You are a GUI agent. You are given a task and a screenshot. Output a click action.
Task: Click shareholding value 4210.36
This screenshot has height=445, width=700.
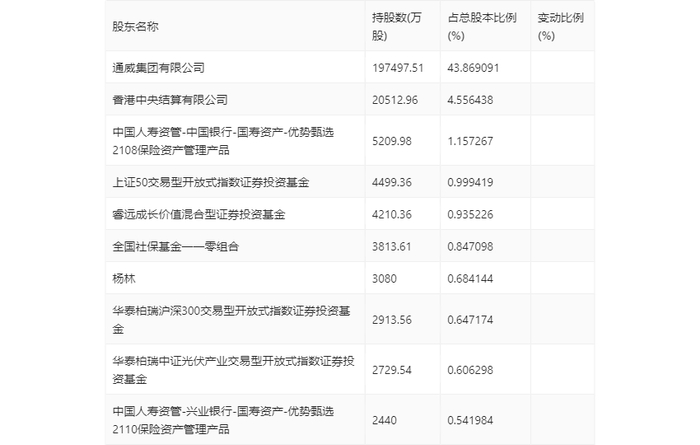[392, 214]
